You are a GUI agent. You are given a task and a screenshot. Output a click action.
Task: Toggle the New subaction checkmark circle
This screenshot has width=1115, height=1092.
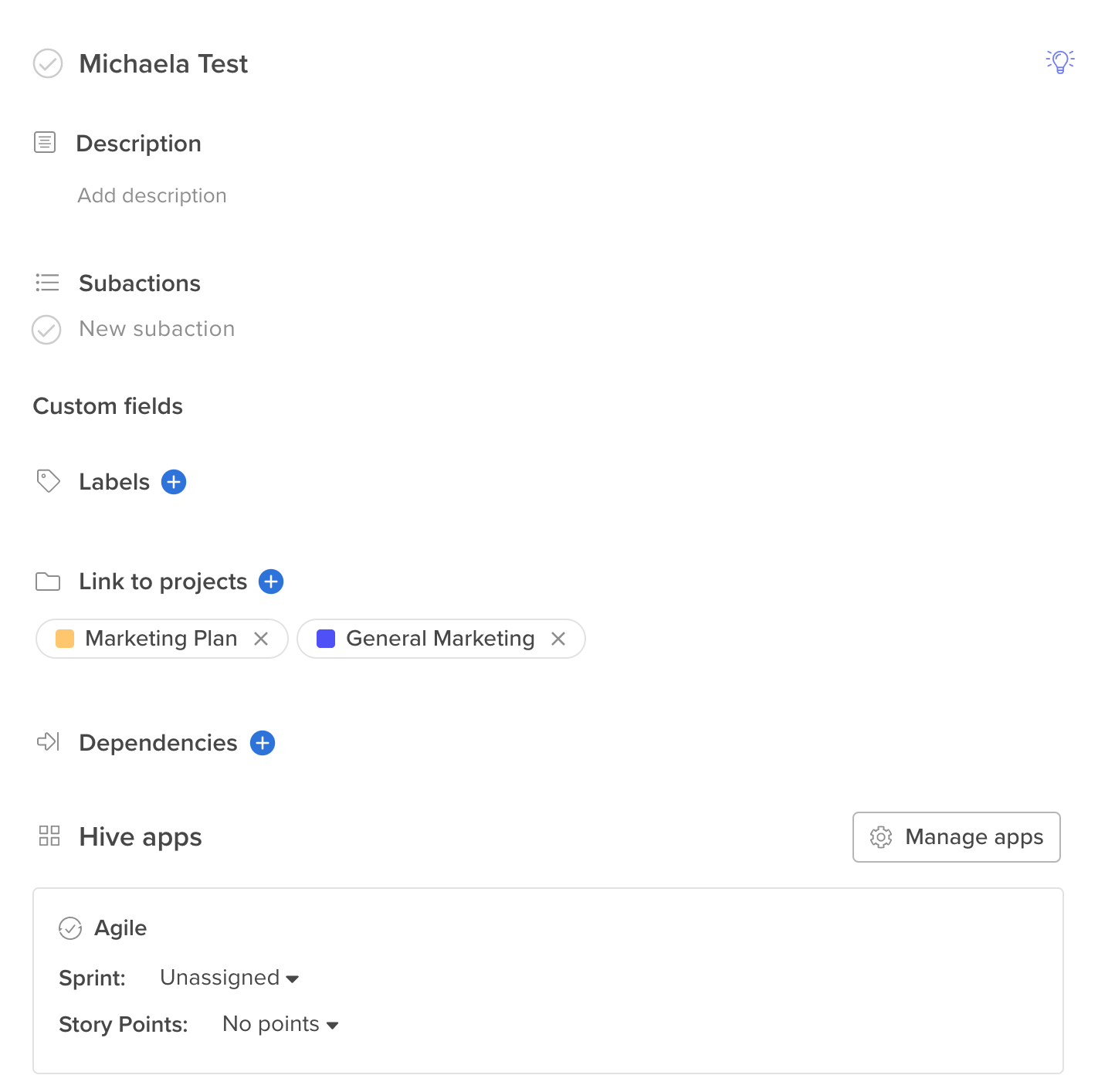pos(46,330)
